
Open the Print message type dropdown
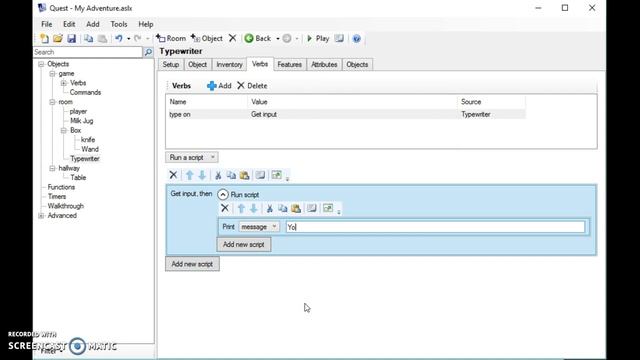click(259, 227)
